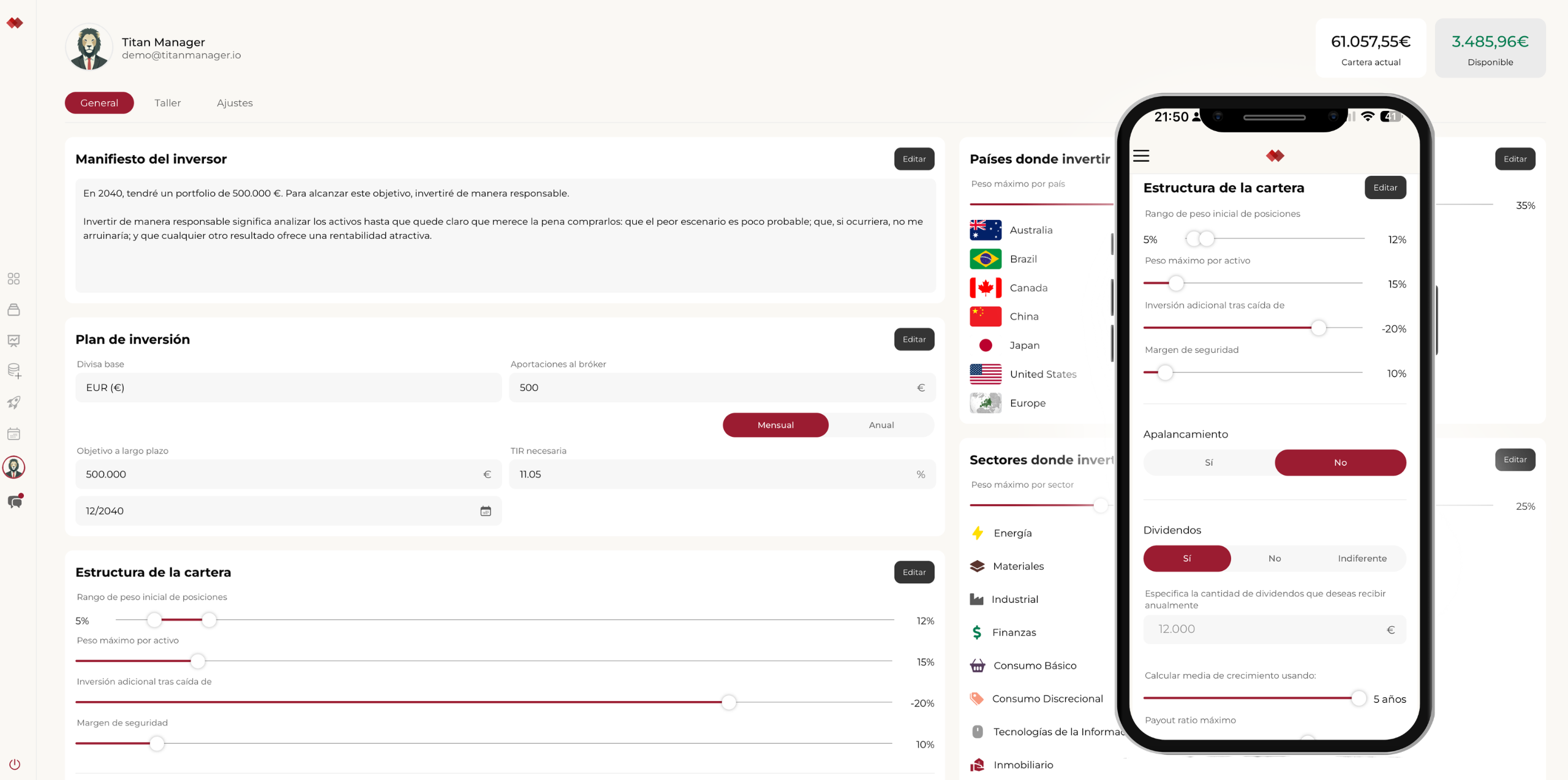Switch contribution frequency to Anual
This screenshot has height=780, width=1568.
(881, 425)
